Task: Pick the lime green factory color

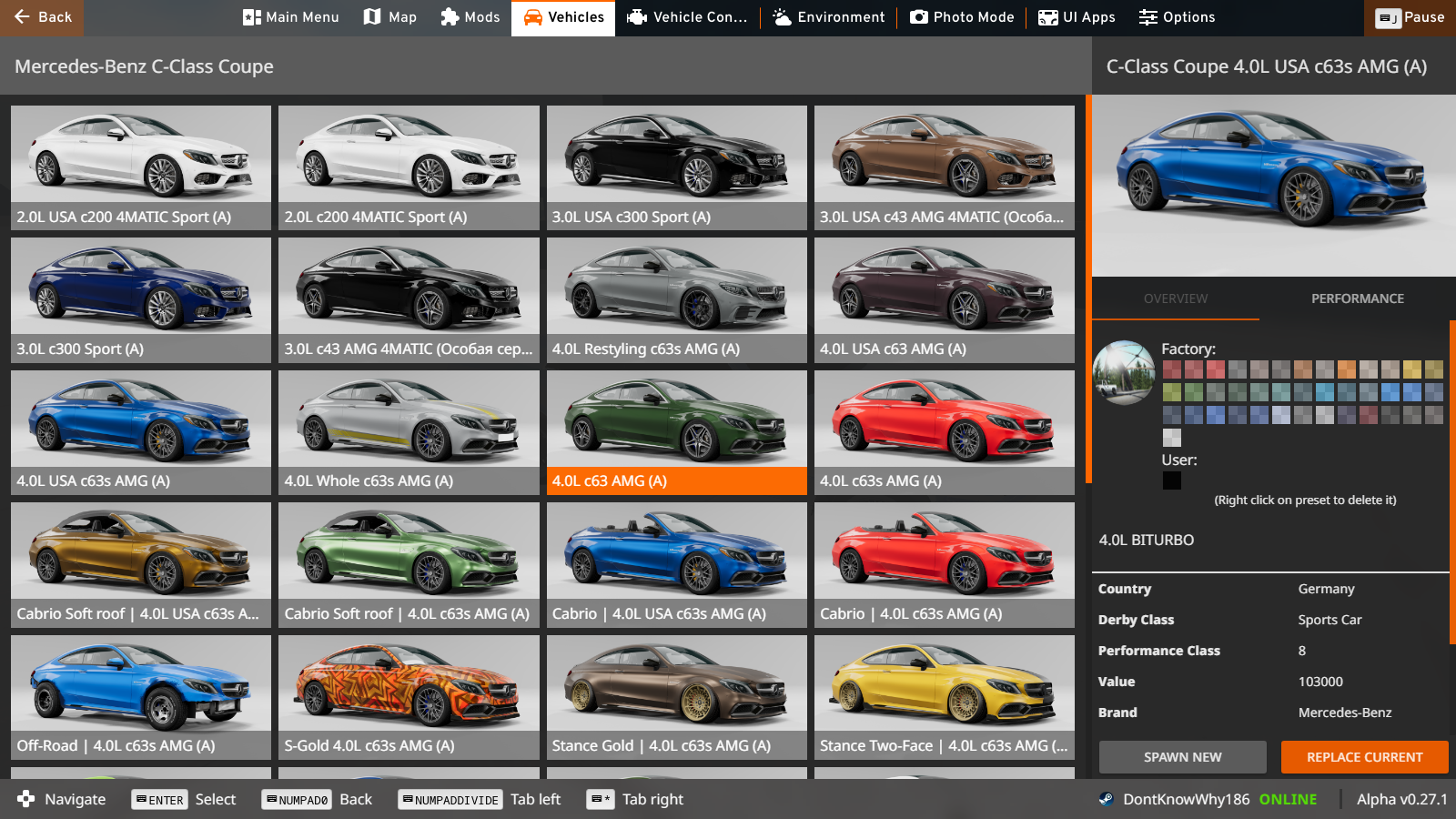Action: (x=1172, y=392)
